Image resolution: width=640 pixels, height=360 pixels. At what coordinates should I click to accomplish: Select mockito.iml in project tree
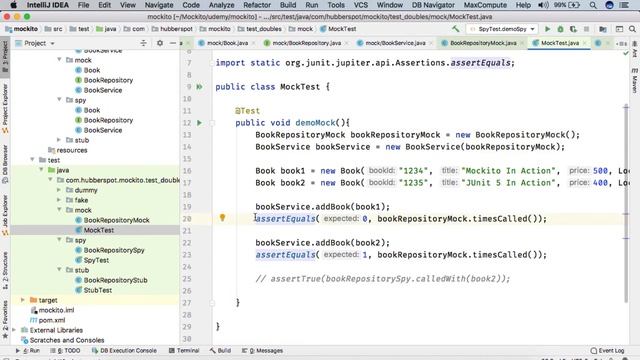[x=56, y=310]
